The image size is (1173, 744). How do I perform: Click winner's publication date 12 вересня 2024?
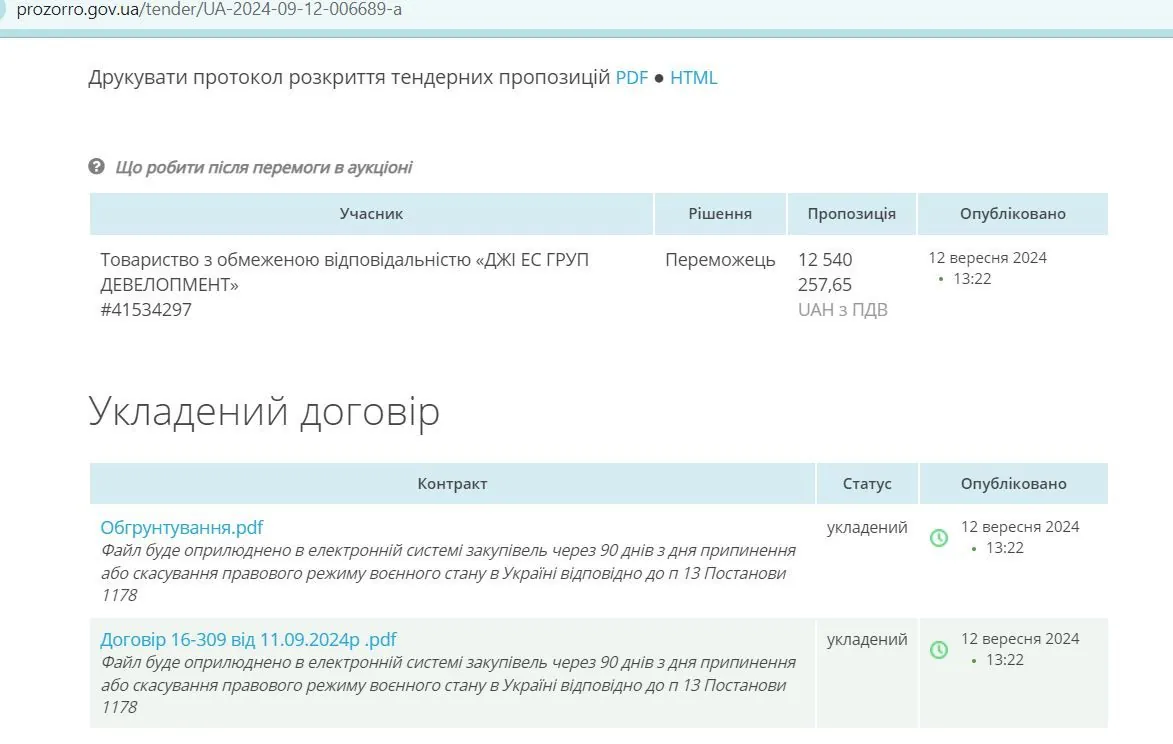click(x=987, y=258)
